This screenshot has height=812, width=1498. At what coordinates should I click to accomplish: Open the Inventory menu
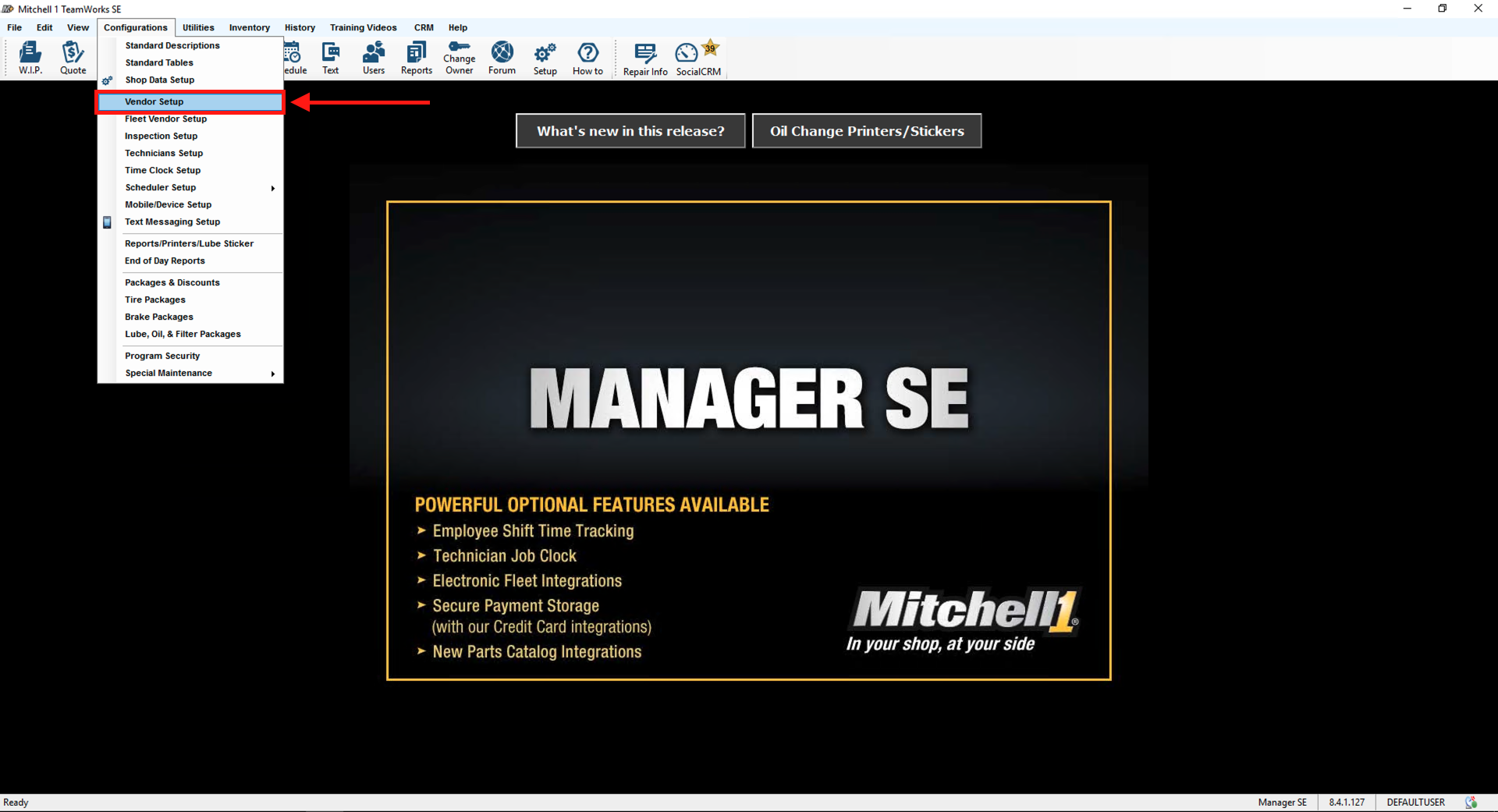pos(249,27)
